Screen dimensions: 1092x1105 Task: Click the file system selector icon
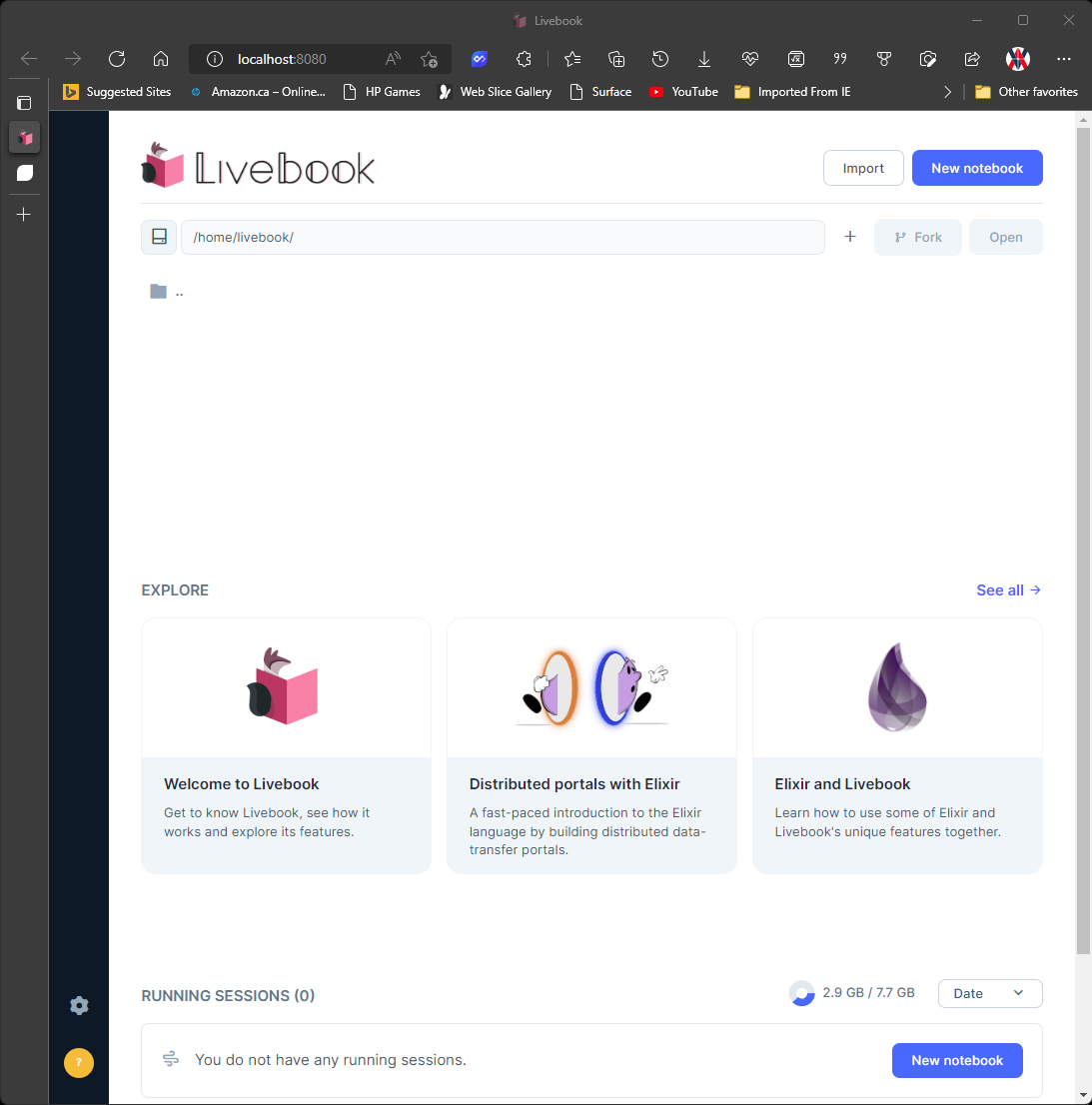click(x=159, y=237)
